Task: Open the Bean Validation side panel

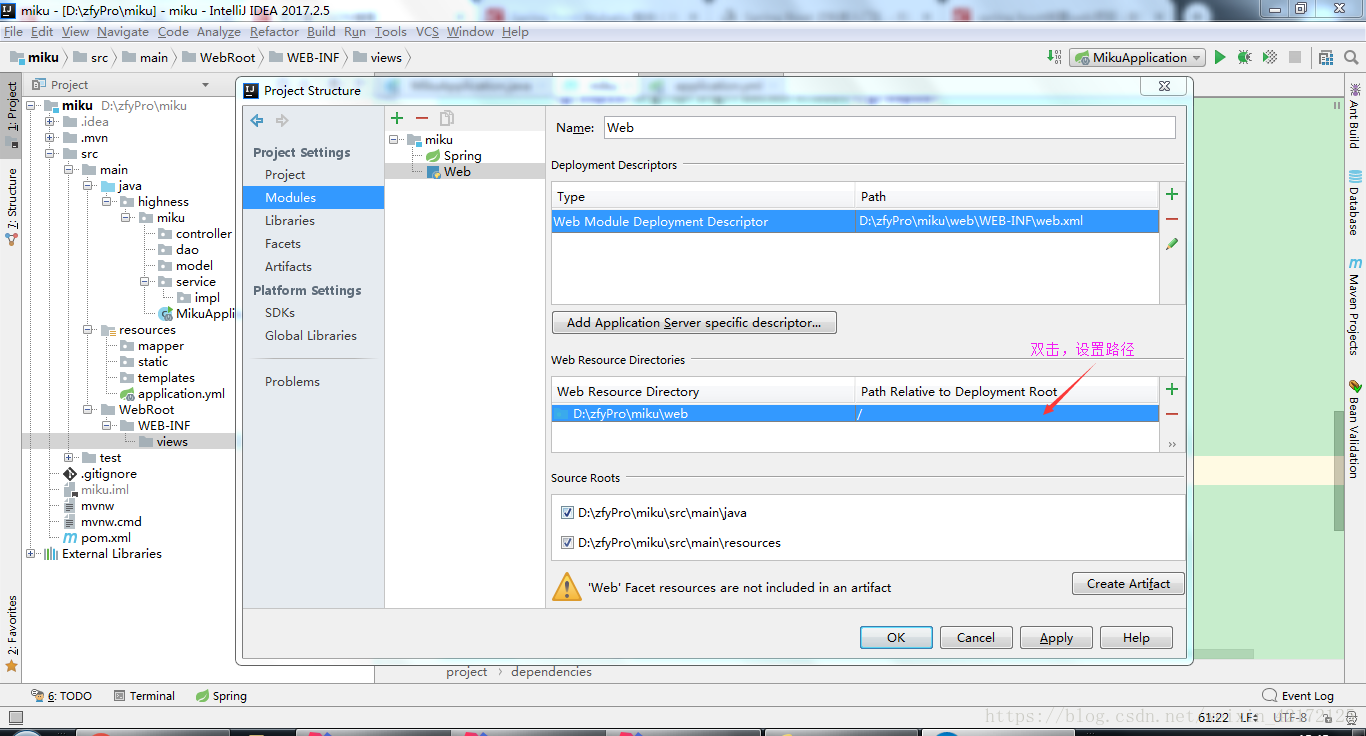Action: click(1354, 429)
